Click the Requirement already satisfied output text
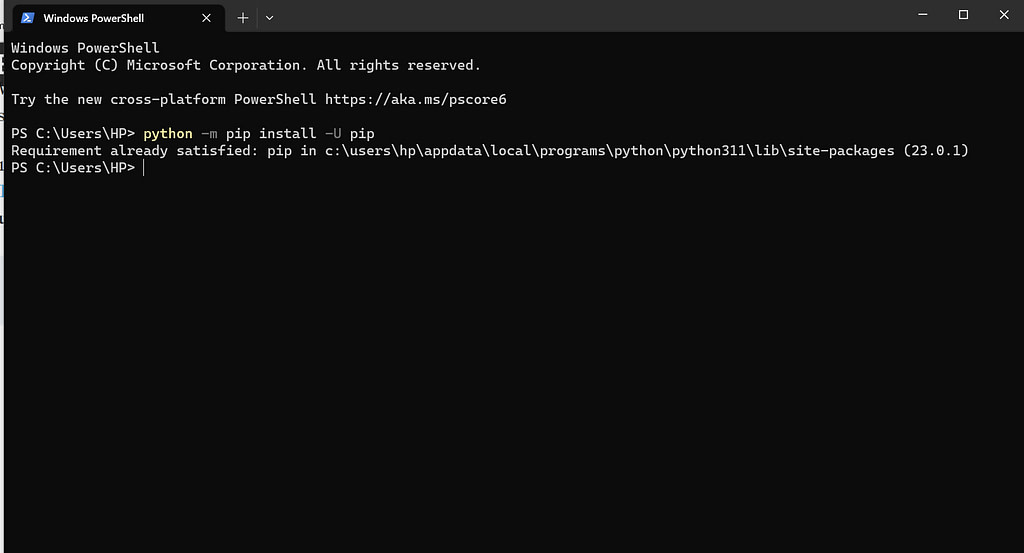1024x553 pixels. pos(135,151)
